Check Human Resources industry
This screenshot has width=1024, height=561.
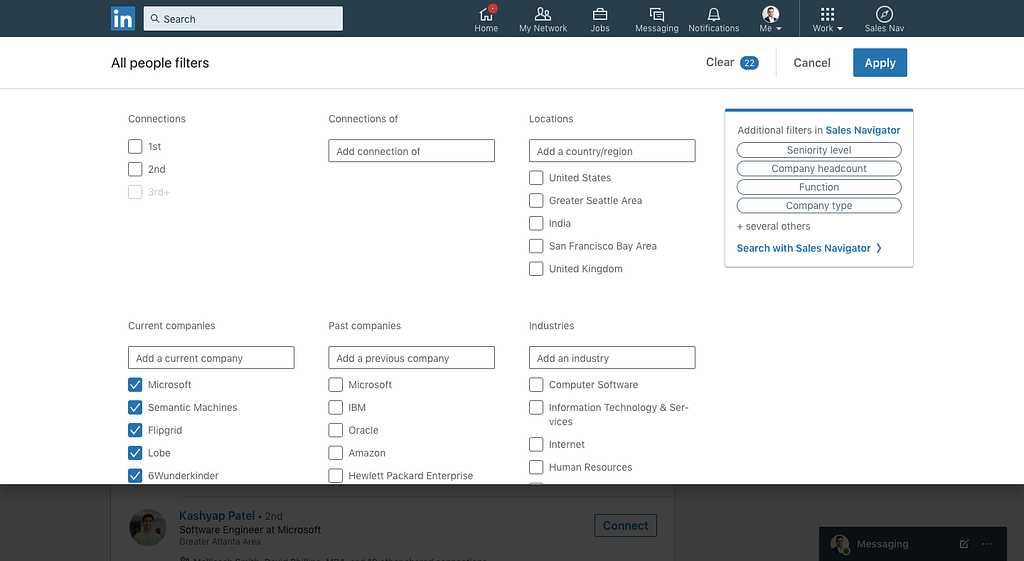coord(536,467)
